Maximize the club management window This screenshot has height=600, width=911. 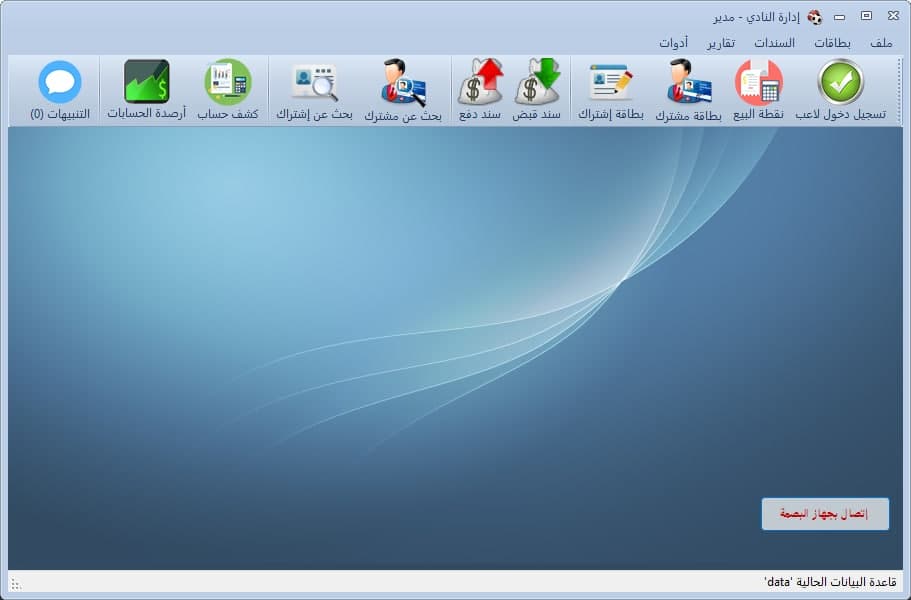pos(866,16)
